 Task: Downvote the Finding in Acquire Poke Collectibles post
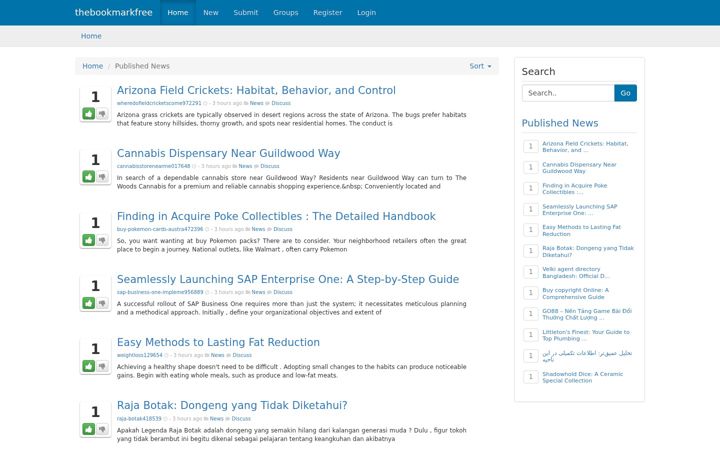[102, 240]
